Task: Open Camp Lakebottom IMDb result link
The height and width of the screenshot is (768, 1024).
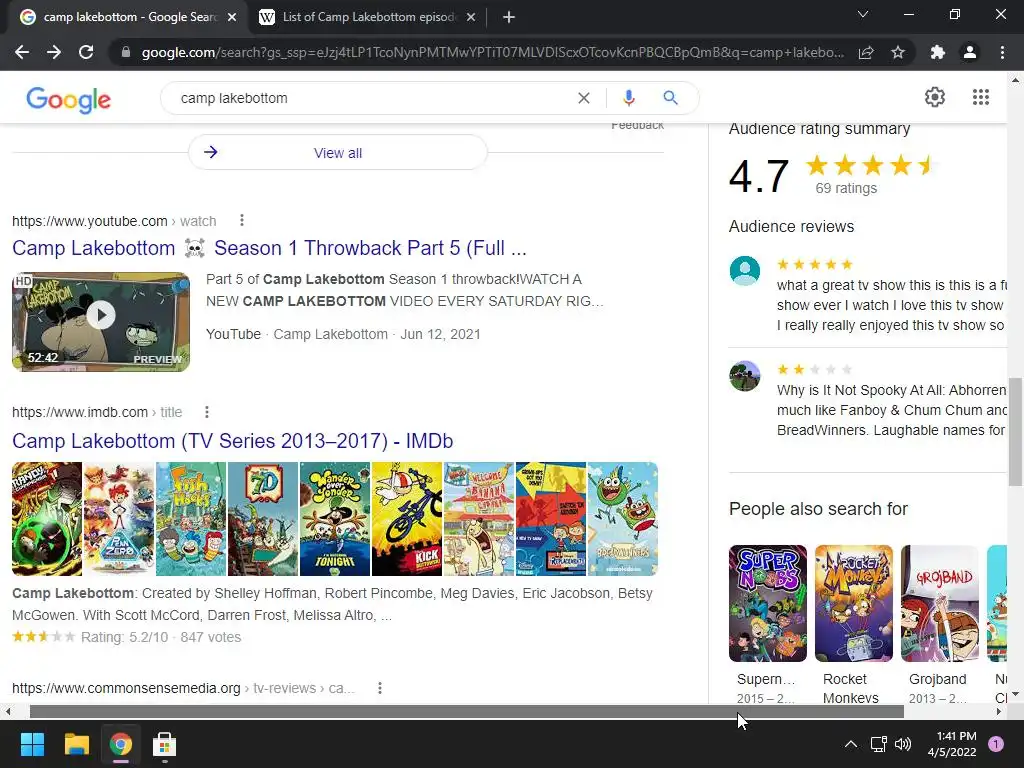Action: pyautogui.click(x=232, y=441)
